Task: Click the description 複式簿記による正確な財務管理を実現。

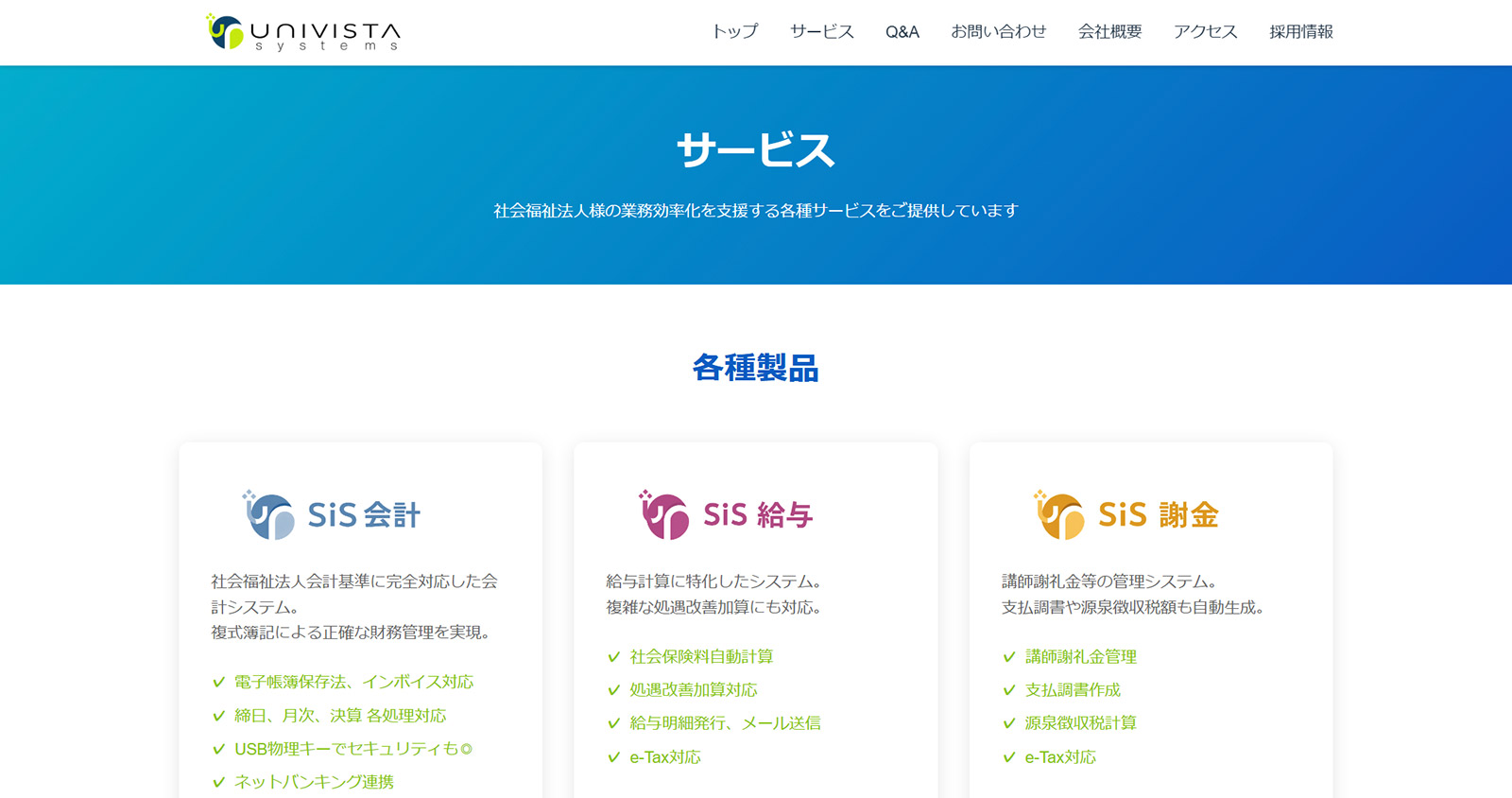Action: click(351, 633)
